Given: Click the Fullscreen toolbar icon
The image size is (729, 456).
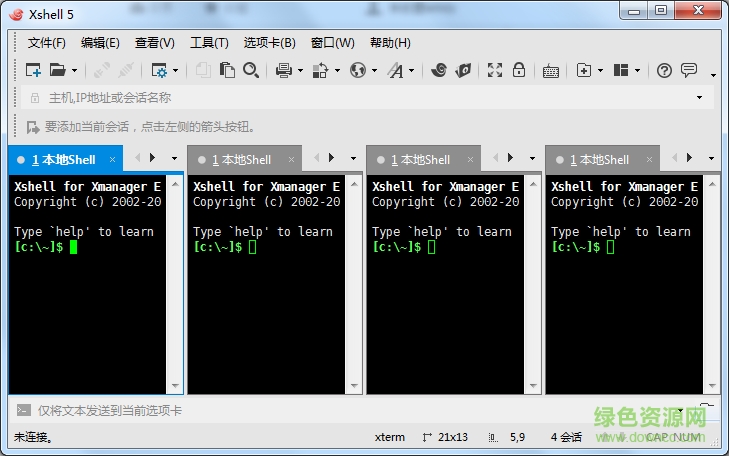Looking at the screenshot, I should [494, 70].
